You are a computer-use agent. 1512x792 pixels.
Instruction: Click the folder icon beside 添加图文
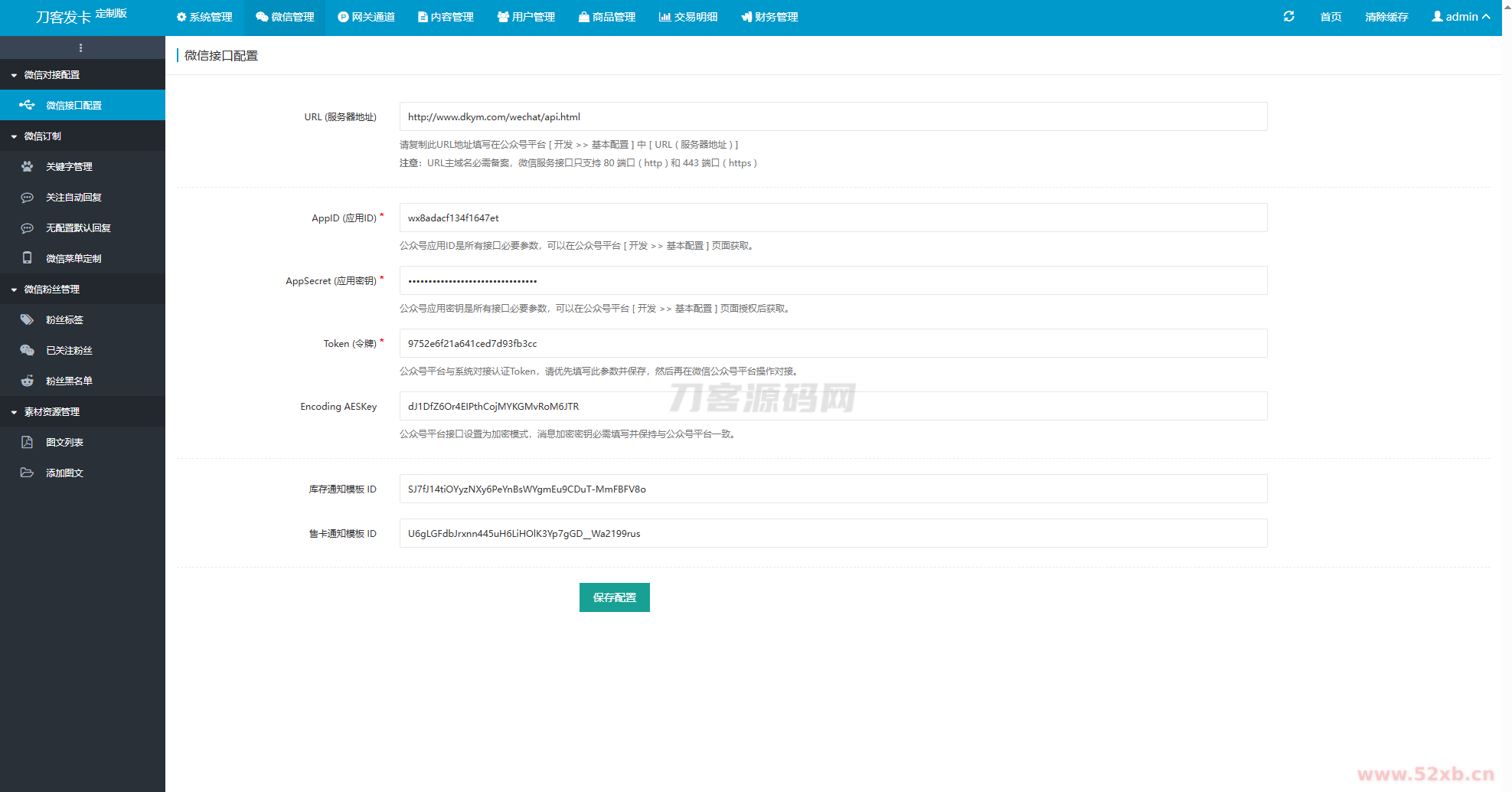coord(28,473)
